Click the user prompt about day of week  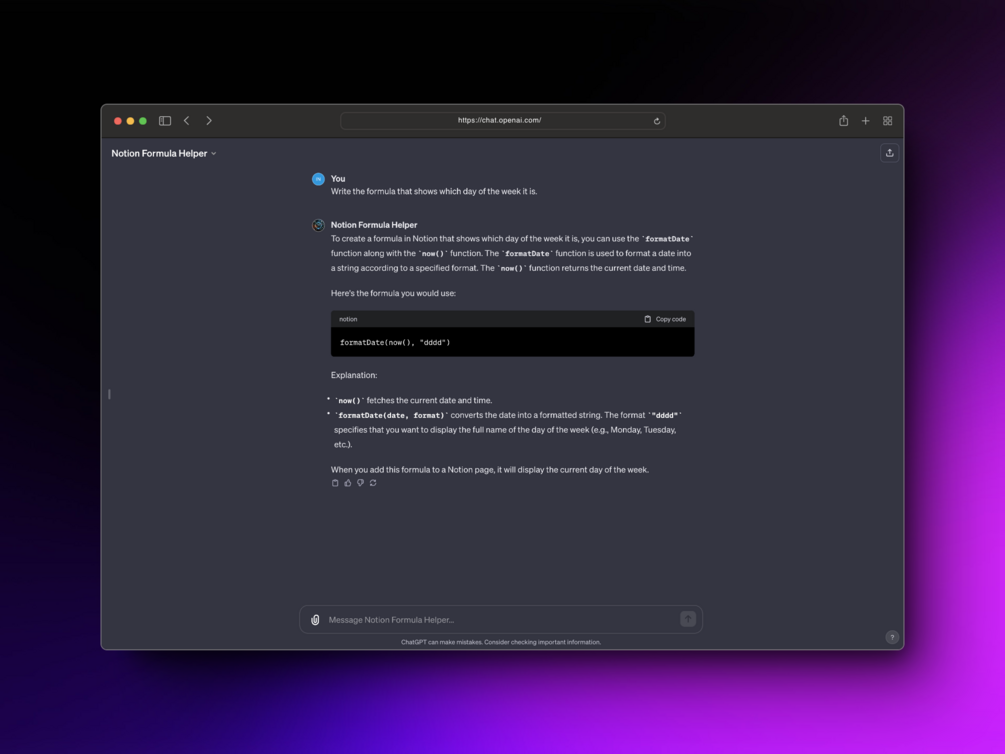434,191
